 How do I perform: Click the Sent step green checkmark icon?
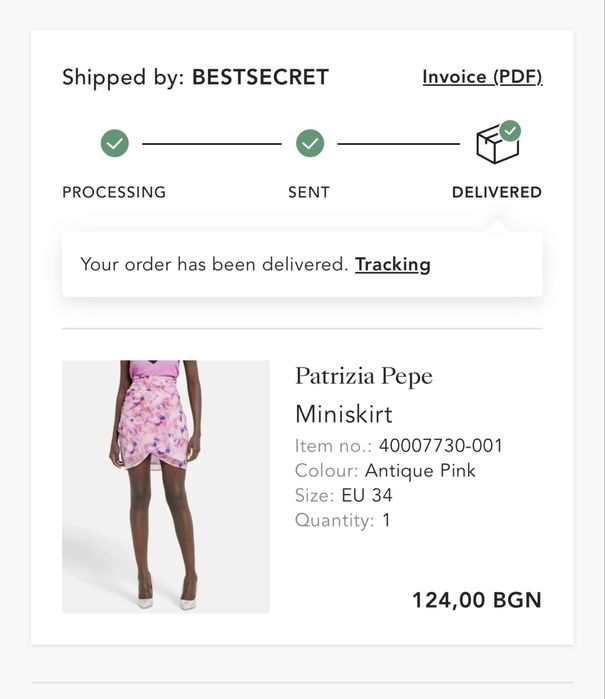coord(310,144)
